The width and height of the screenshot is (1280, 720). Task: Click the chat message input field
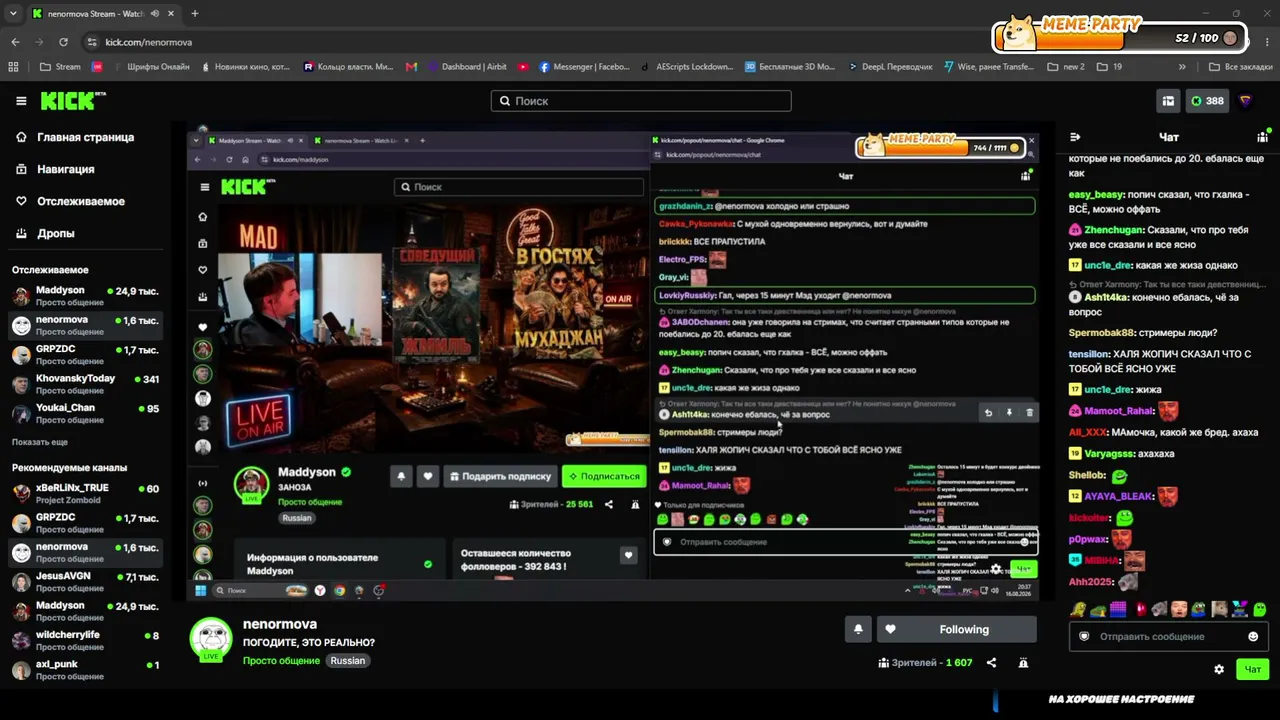tap(1169, 637)
